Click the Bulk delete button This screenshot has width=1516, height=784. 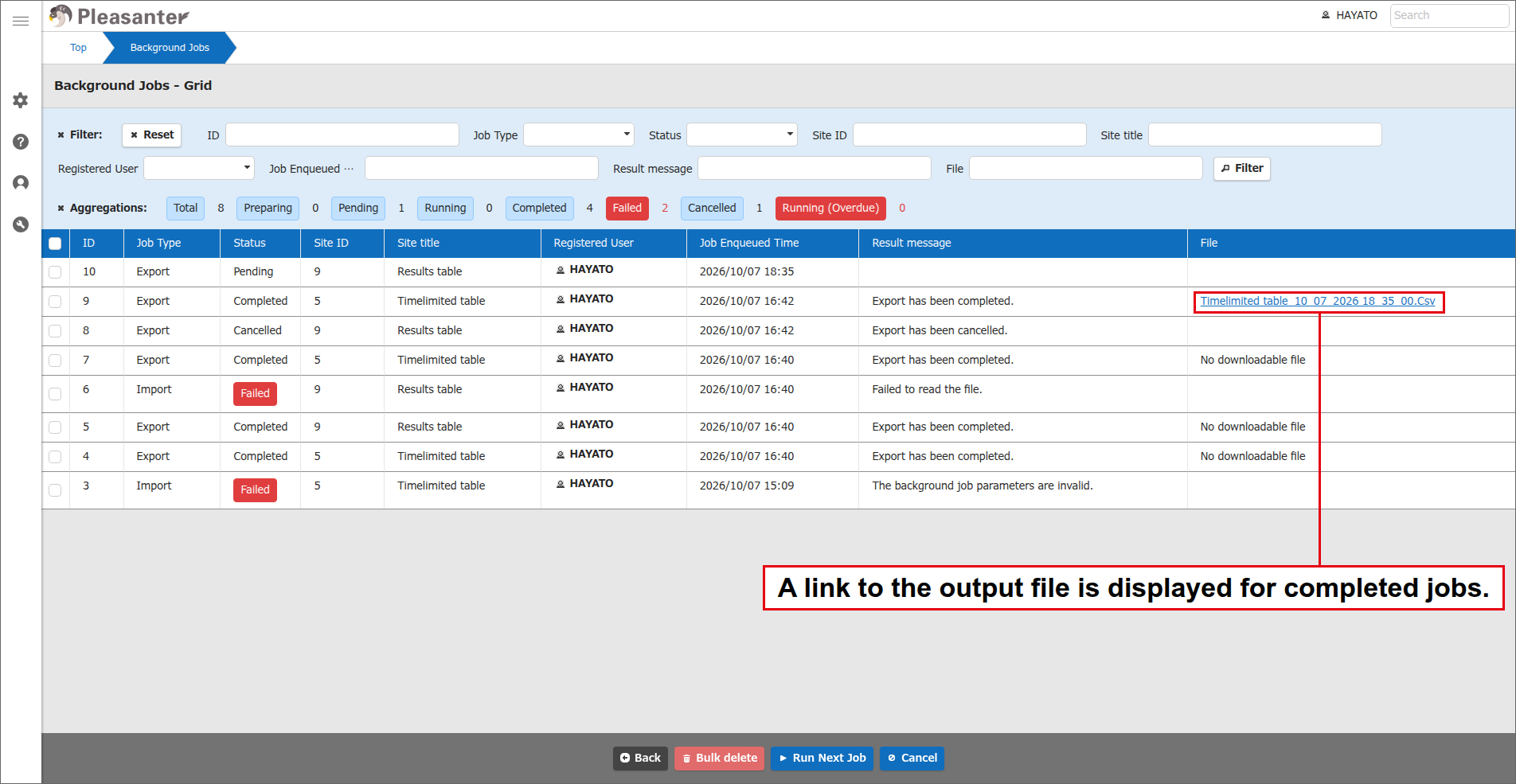[720, 758]
